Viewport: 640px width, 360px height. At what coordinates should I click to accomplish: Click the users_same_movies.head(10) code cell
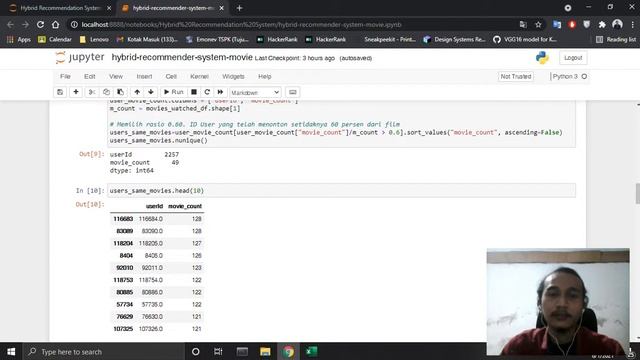pyautogui.click(x=342, y=191)
